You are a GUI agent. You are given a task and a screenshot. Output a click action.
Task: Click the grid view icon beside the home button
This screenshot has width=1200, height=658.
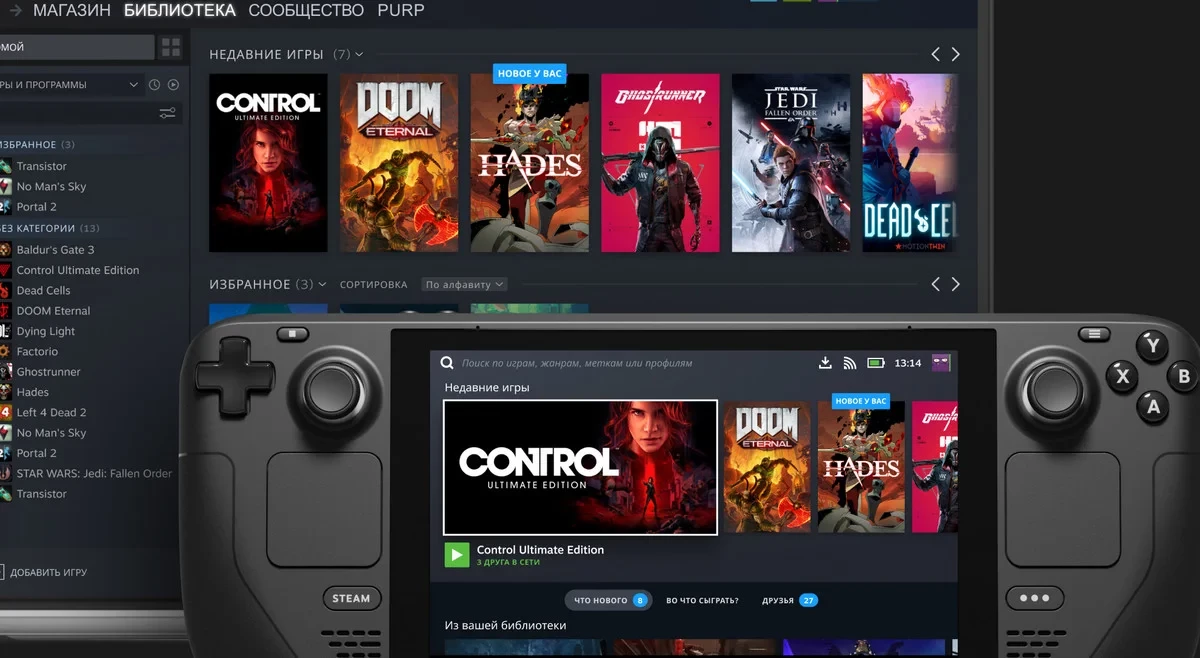tap(171, 47)
